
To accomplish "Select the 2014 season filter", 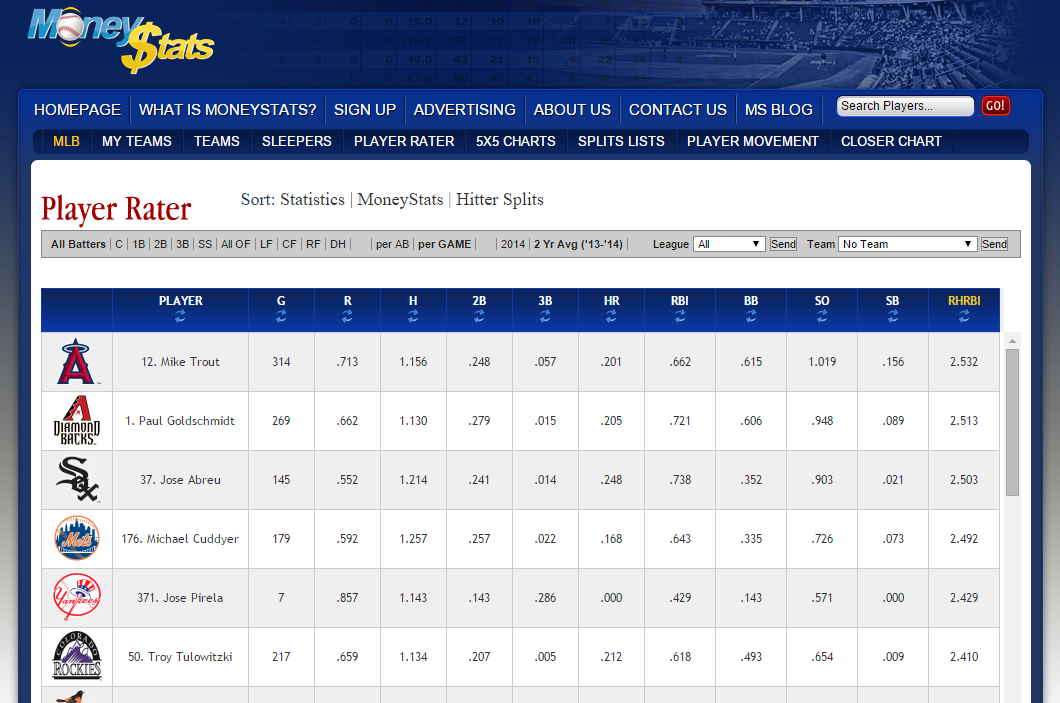I will point(512,244).
